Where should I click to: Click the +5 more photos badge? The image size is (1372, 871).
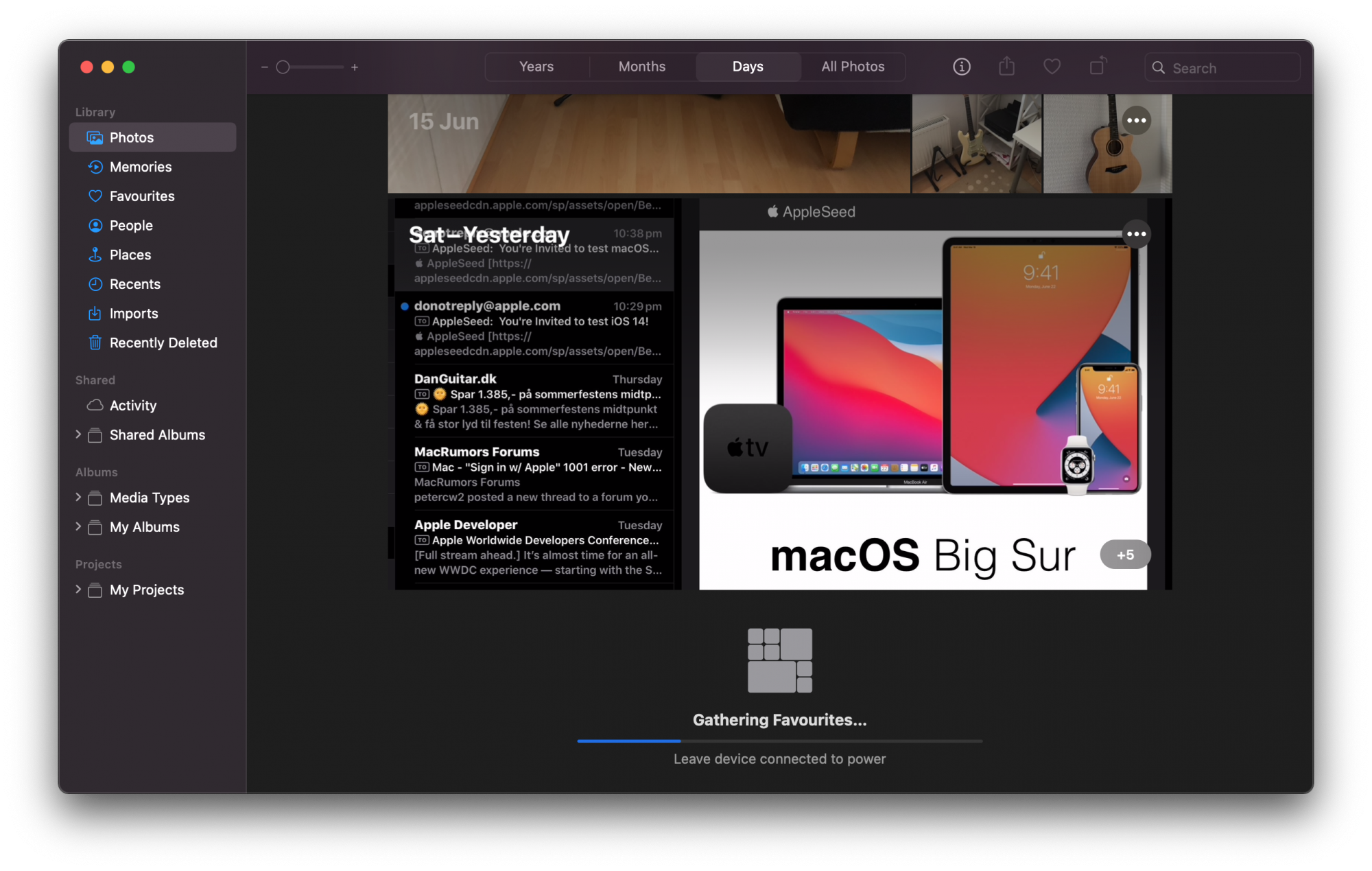pyautogui.click(x=1124, y=555)
